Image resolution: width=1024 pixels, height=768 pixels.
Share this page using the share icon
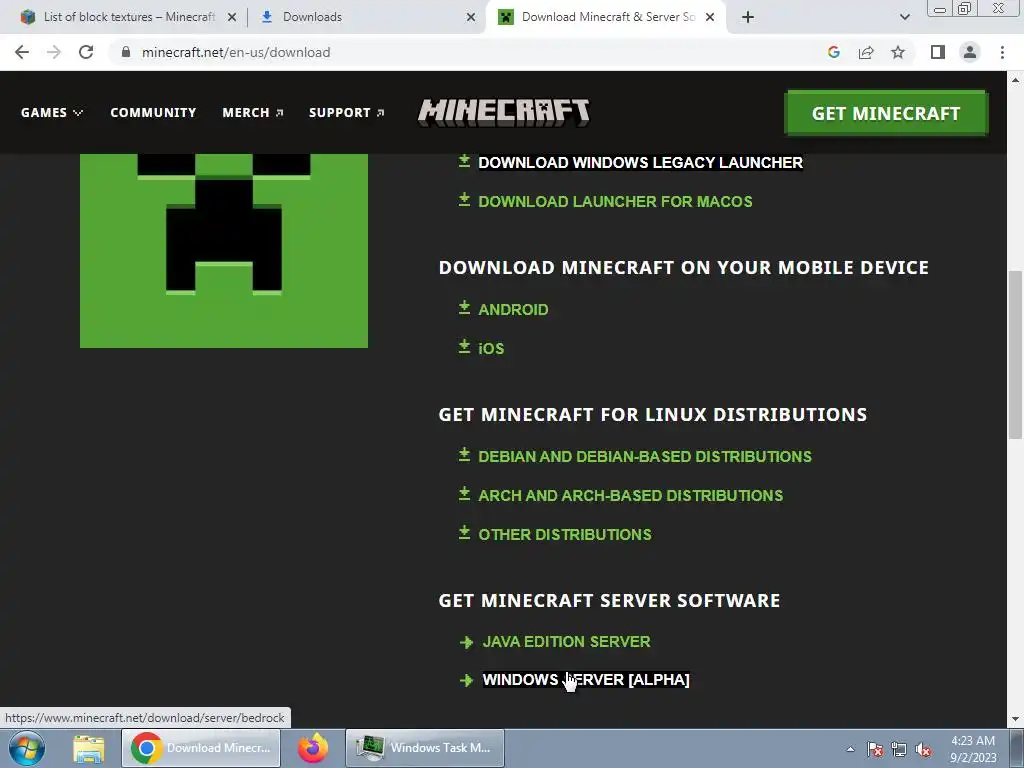point(866,52)
